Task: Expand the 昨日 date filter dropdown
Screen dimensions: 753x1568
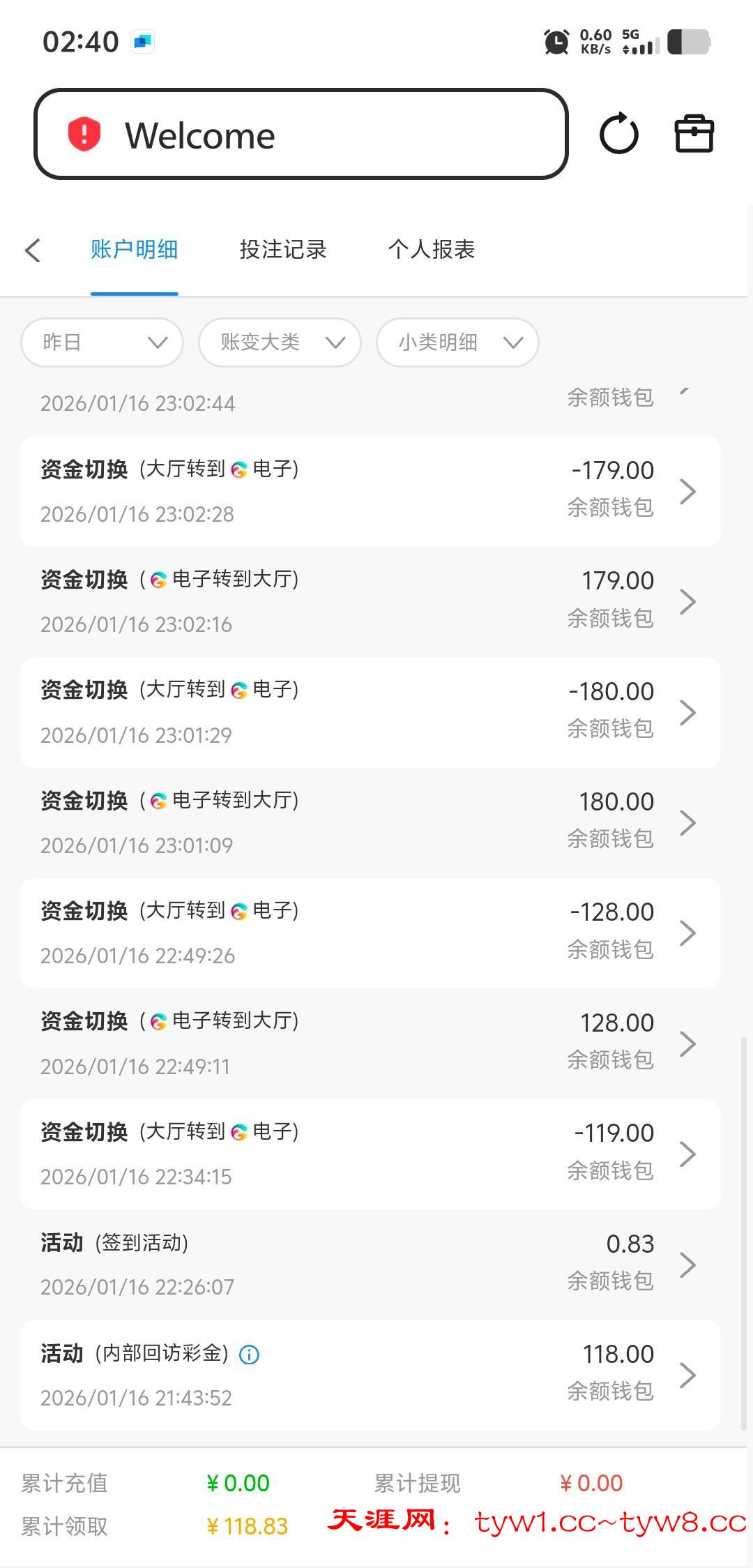Action: tap(102, 342)
